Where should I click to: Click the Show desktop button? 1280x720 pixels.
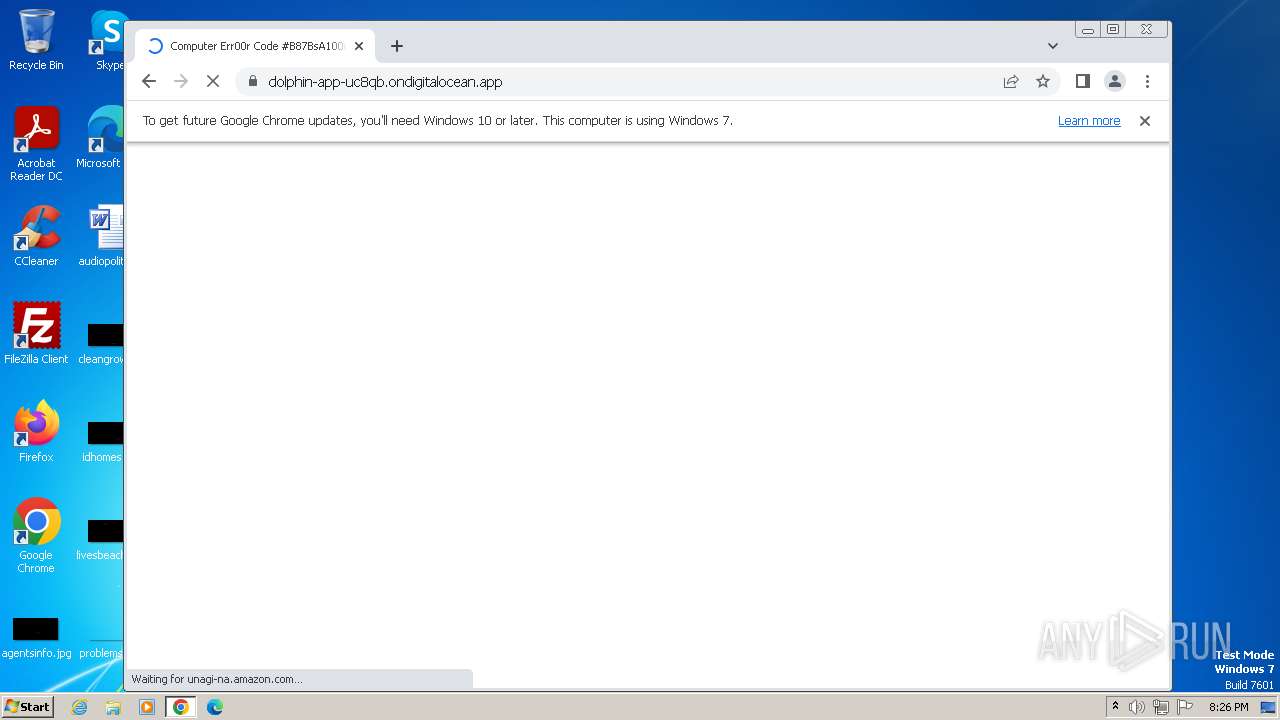point(1268,707)
